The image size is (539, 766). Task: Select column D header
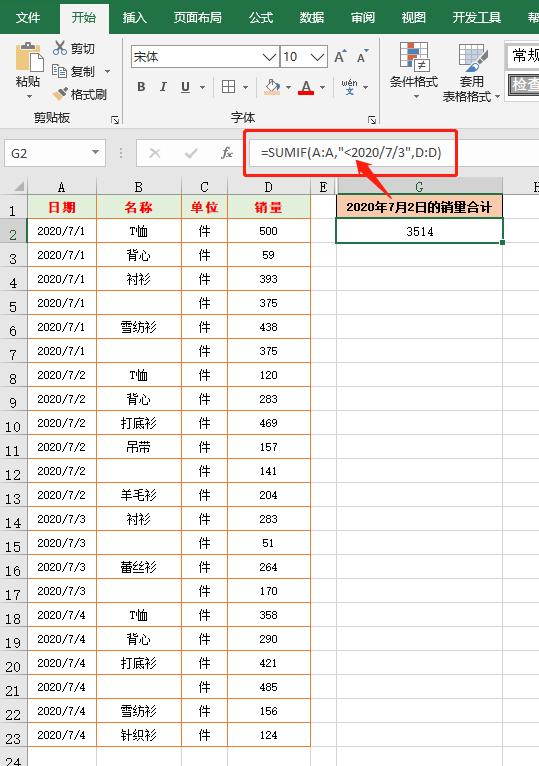pyautogui.click(x=269, y=187)
